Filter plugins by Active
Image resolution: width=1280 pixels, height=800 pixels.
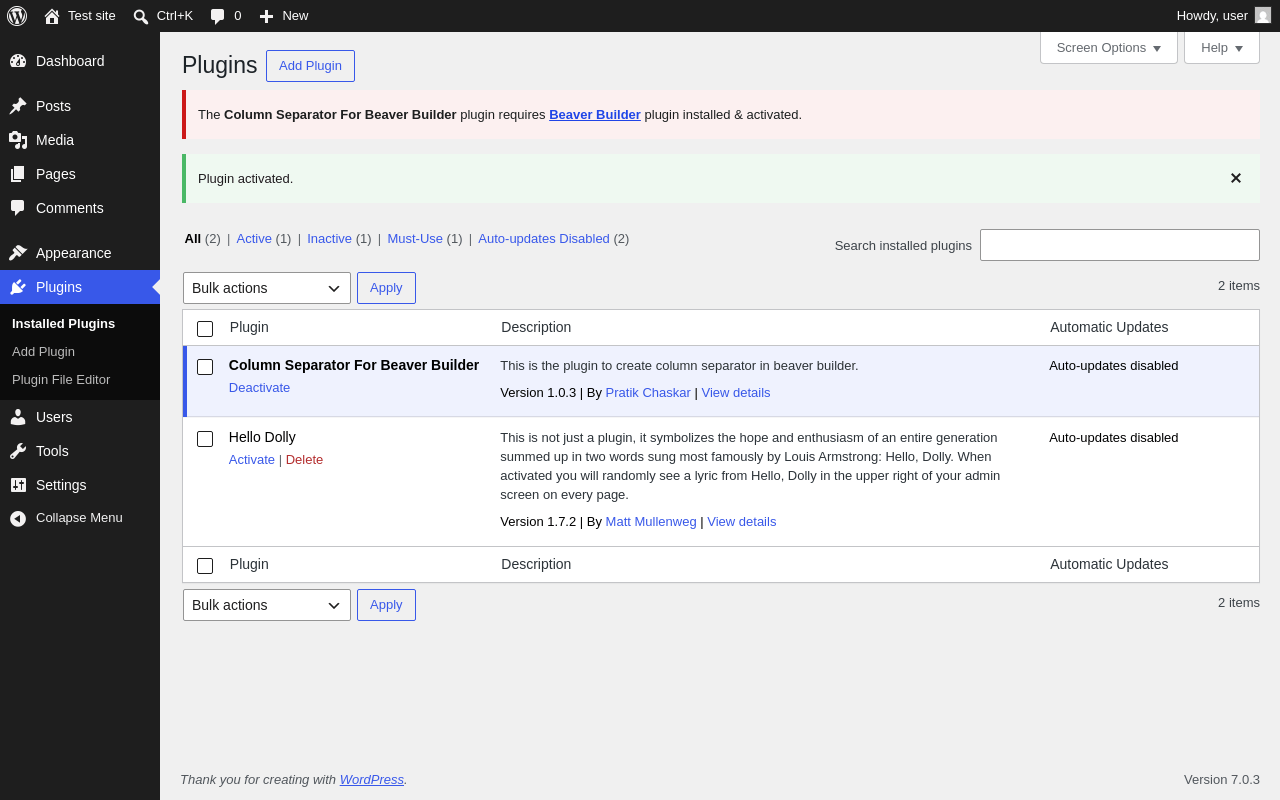(x=254, y=238)
